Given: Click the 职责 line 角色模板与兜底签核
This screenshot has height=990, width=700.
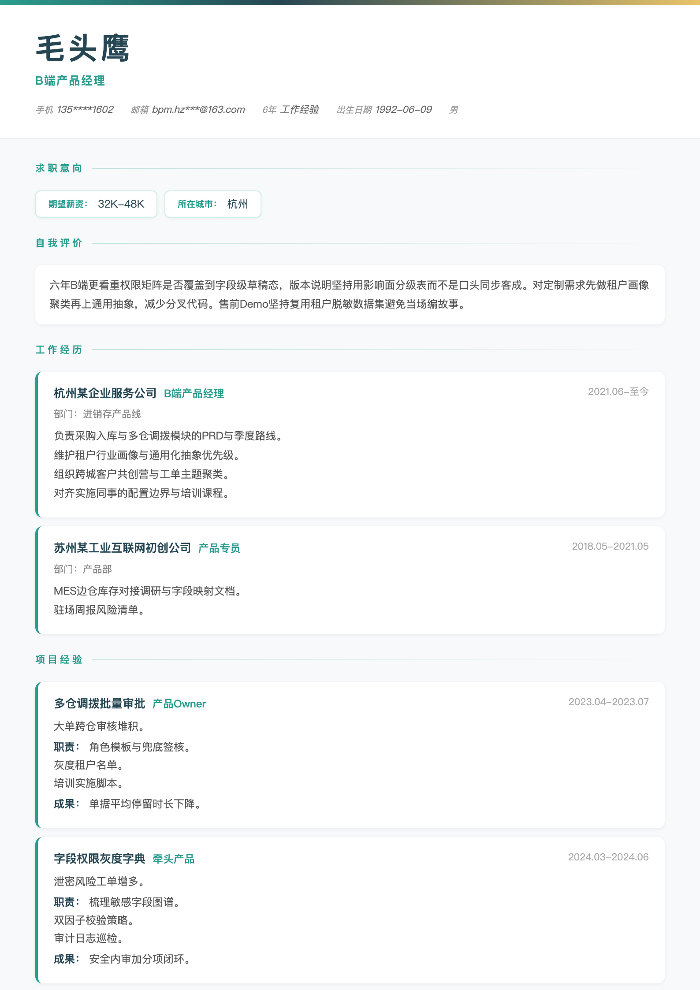Looking at the screenshot, I should [x=122, y=748].
